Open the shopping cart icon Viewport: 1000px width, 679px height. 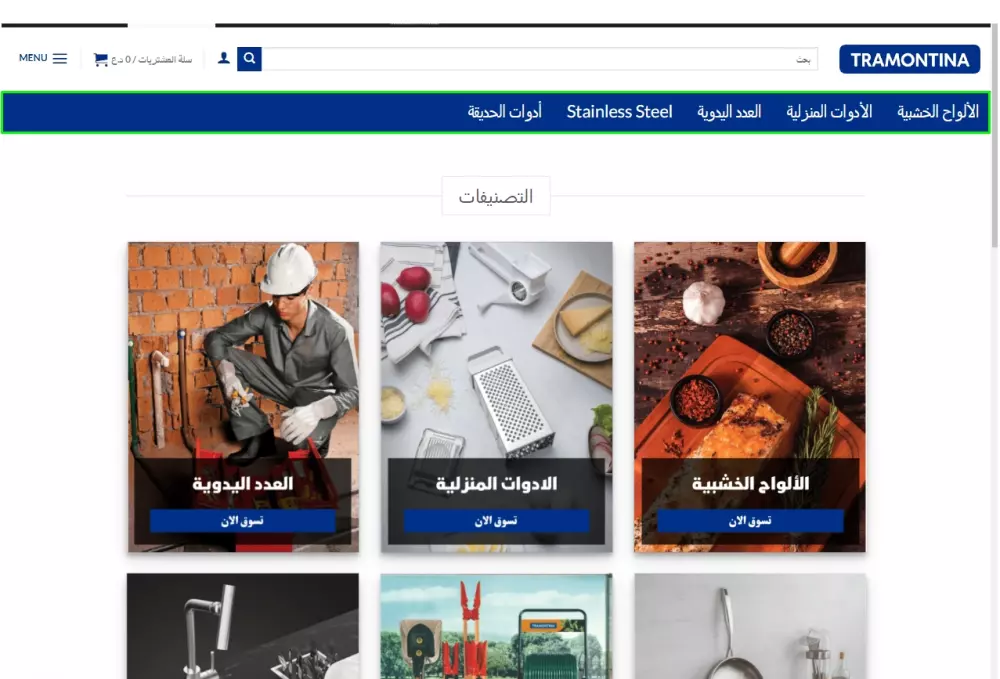click(101, 59)
